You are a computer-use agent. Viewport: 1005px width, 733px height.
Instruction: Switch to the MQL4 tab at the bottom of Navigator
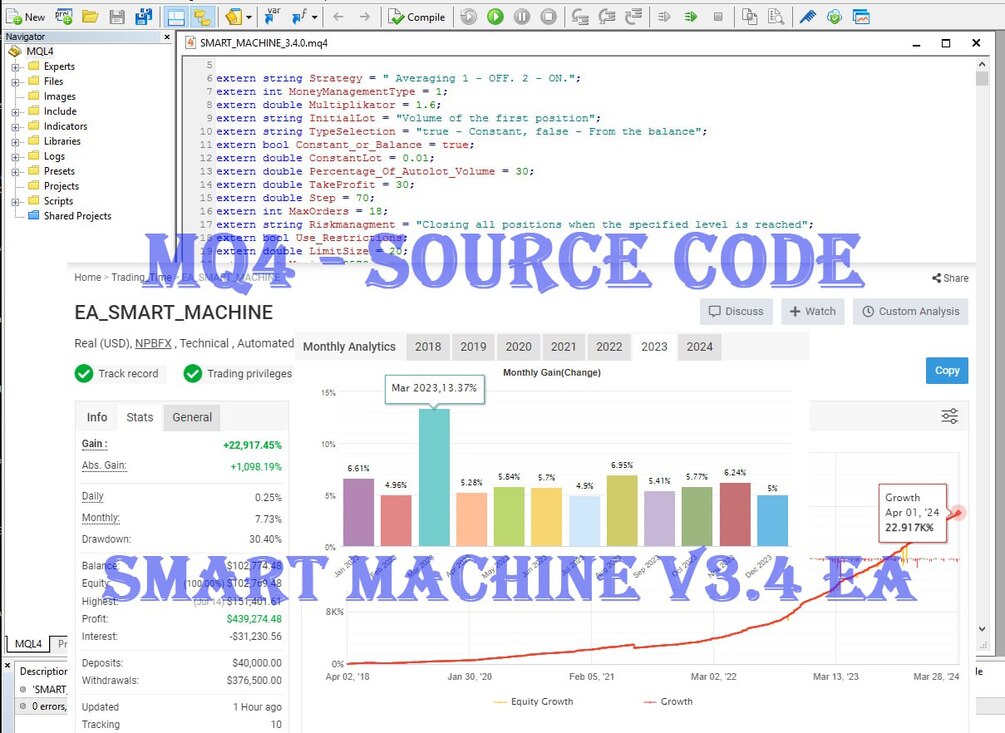coord(28,643)
